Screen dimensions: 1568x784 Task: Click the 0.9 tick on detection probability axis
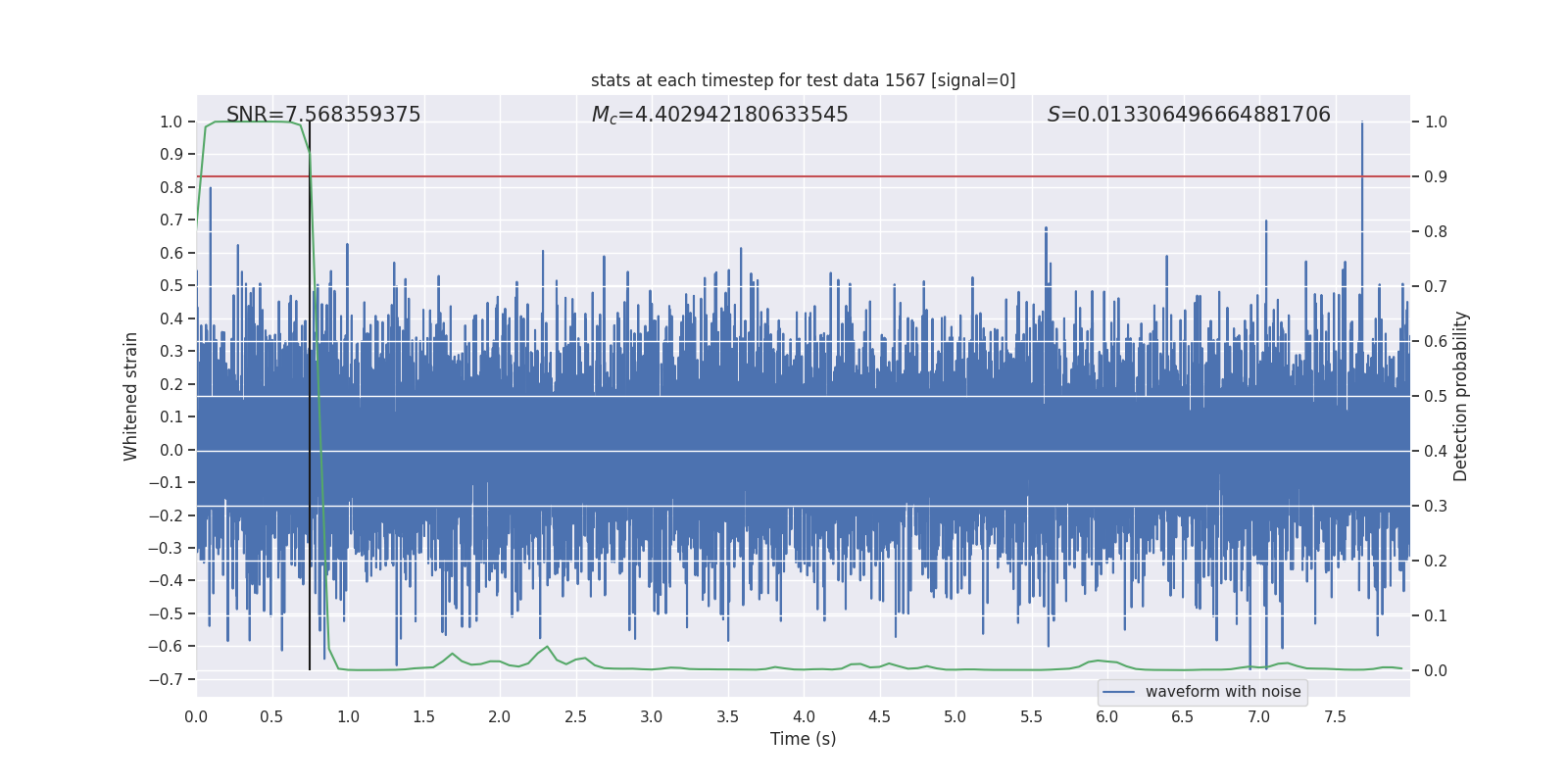[1436, 176]
